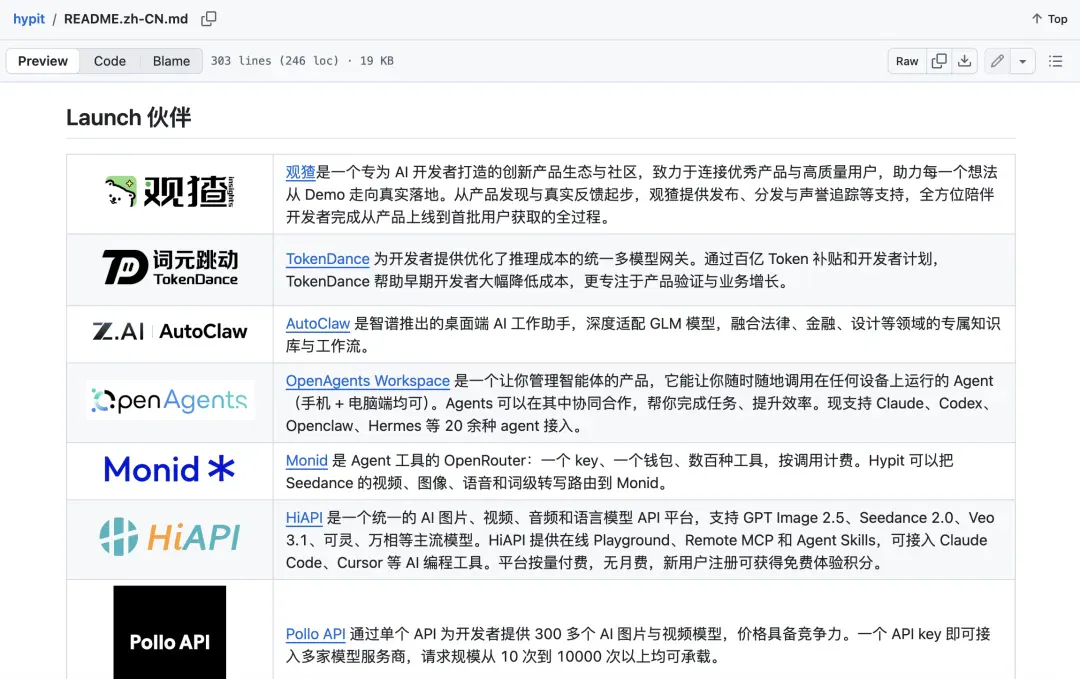
Task: Copy raw file contents icon
Action: 939,61
